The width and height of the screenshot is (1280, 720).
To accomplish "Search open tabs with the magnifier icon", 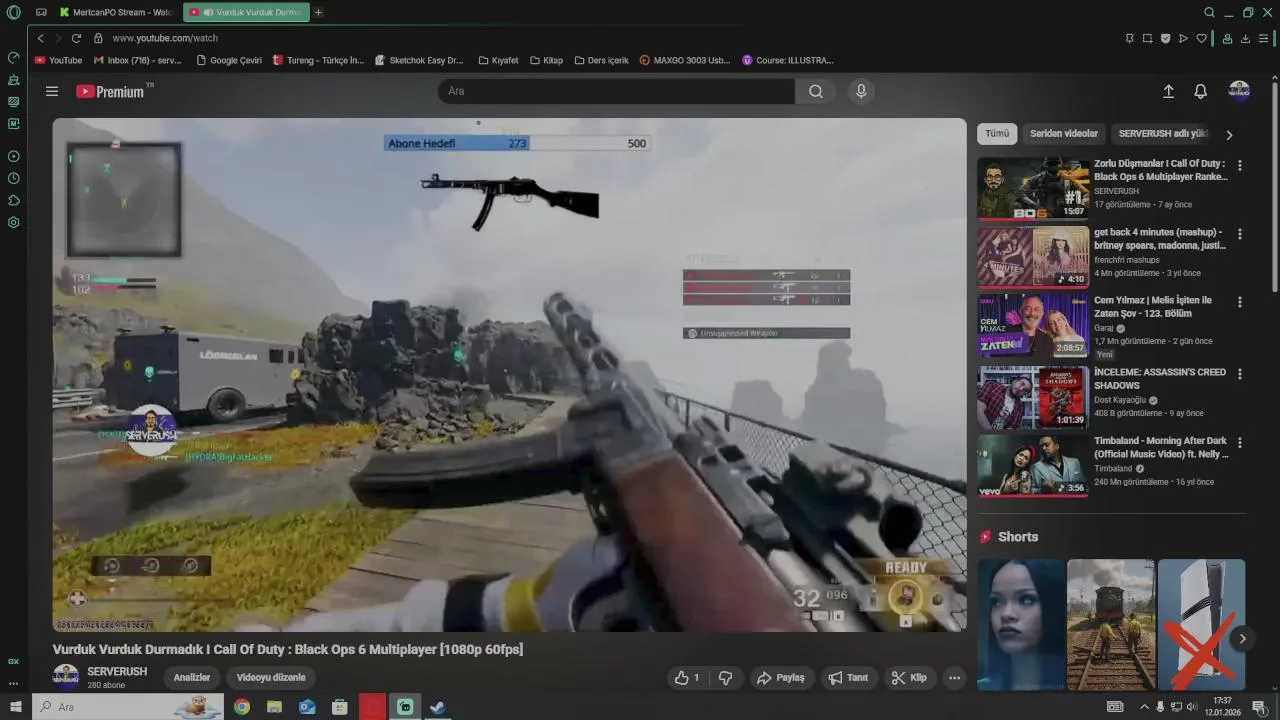I will (1209, 12).
